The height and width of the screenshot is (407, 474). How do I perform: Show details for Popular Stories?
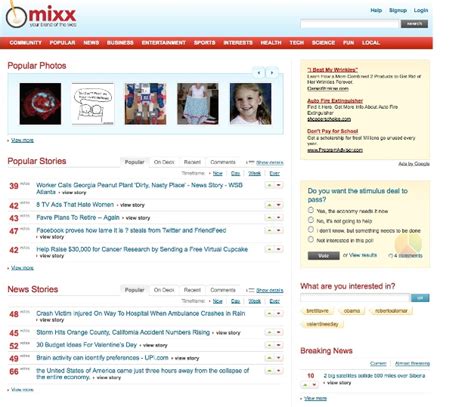(x=269, y=162)
